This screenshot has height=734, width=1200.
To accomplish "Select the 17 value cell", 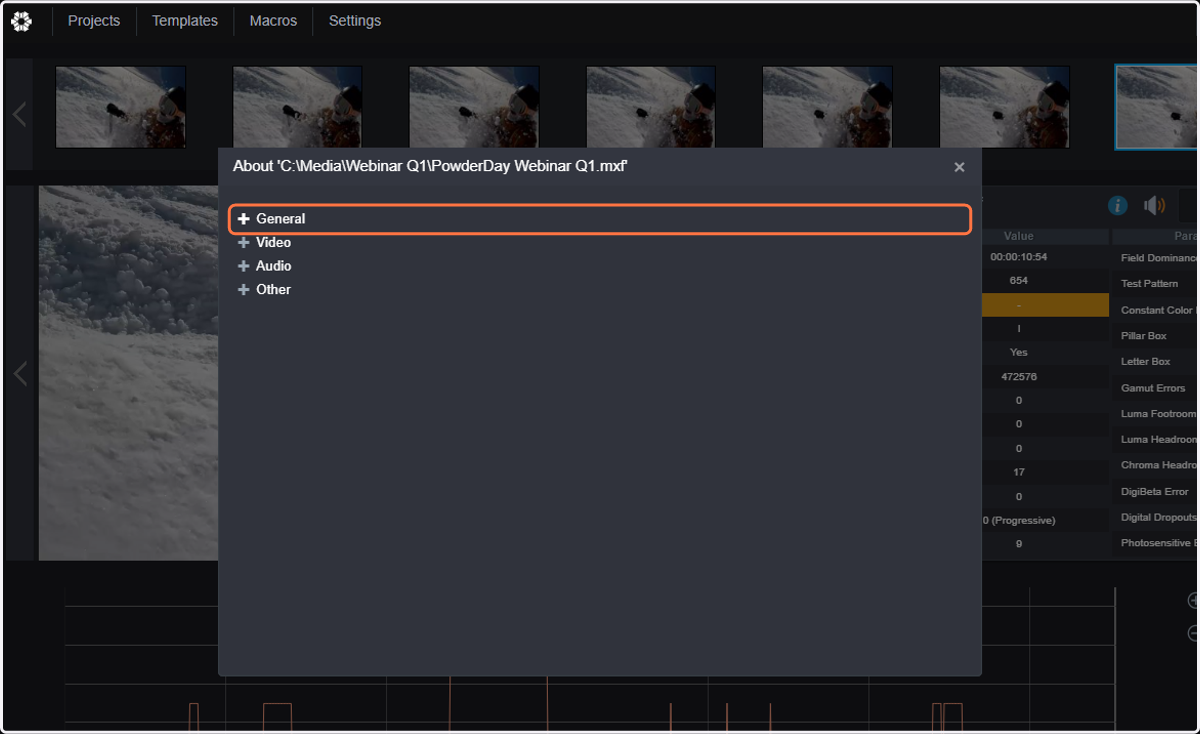I will (x=1019, y=473).
